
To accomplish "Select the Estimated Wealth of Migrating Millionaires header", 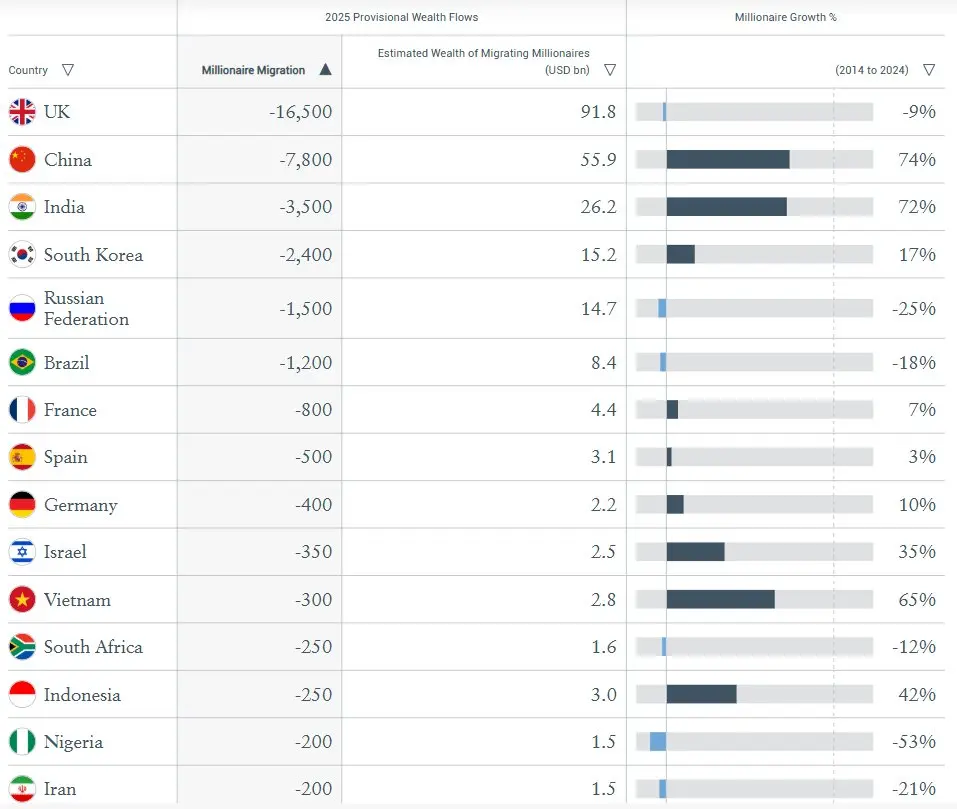I will [483, 62].
